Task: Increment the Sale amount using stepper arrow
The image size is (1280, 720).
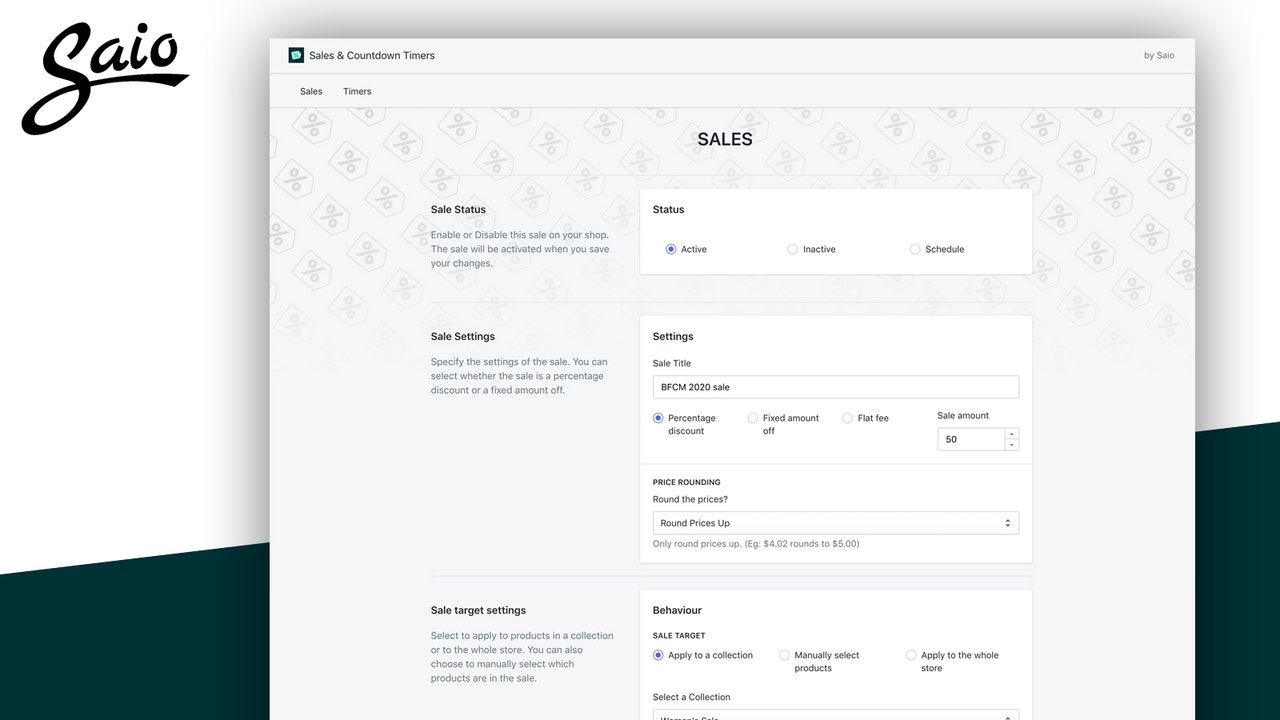Action: click(x=1011, y=434)
